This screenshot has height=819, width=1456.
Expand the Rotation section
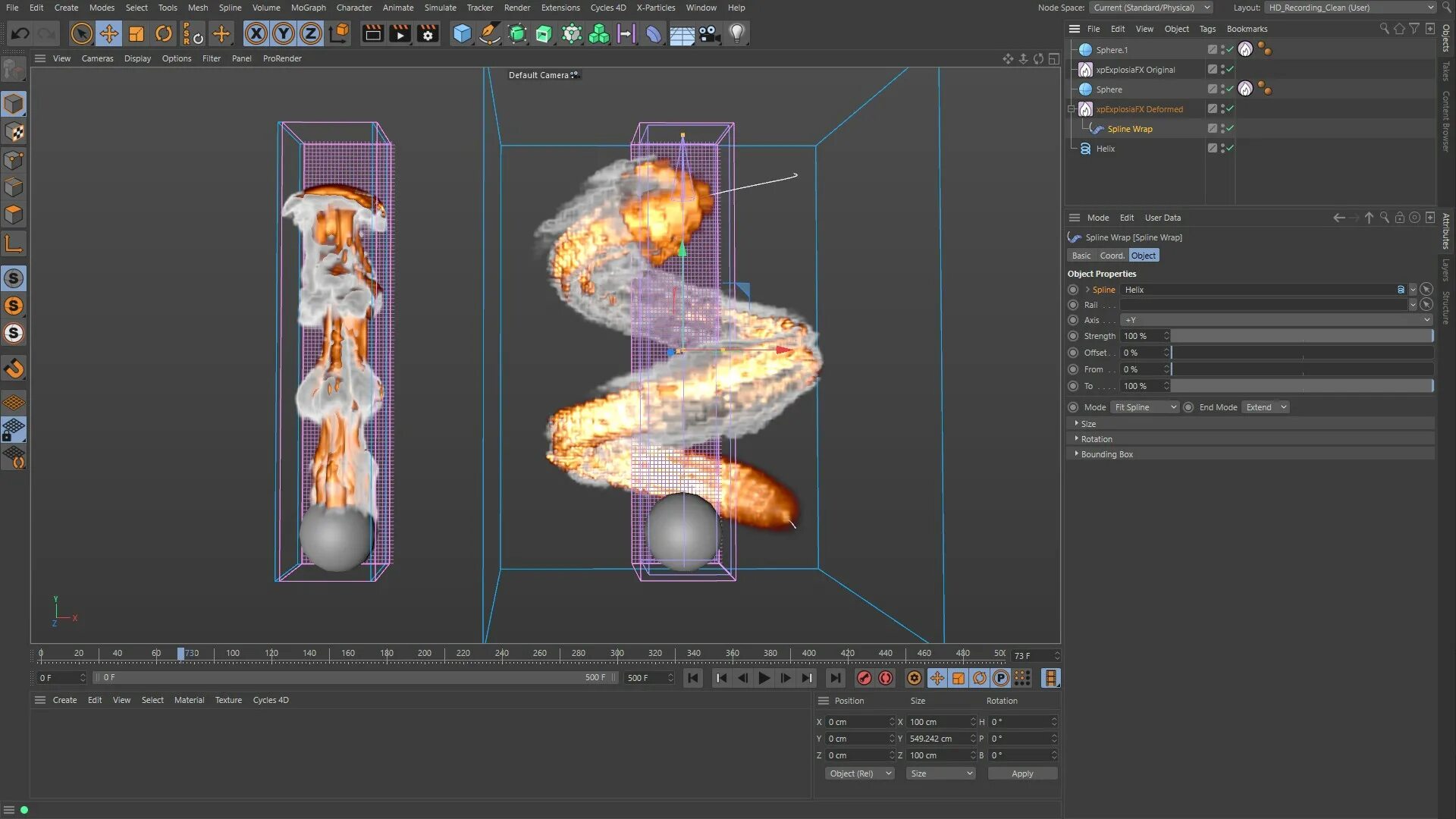tap(1097, 439)
